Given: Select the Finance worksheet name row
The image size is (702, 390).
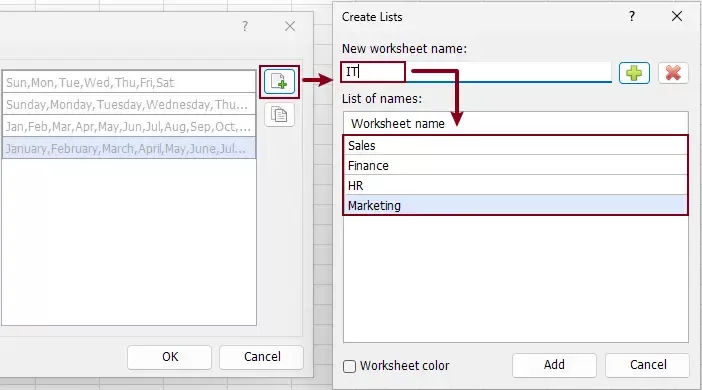Looking at the screenshot, I should (515, 165).
